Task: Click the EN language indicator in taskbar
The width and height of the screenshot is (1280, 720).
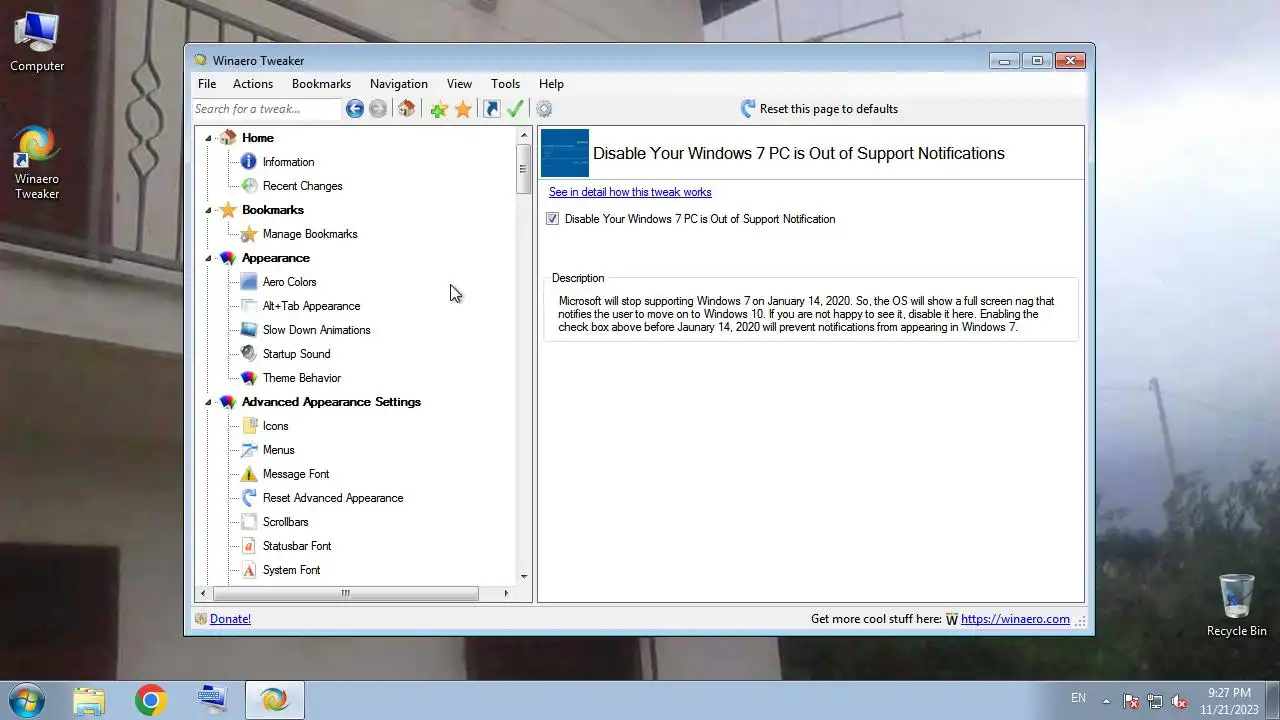Action: (x=1078, y=698)
